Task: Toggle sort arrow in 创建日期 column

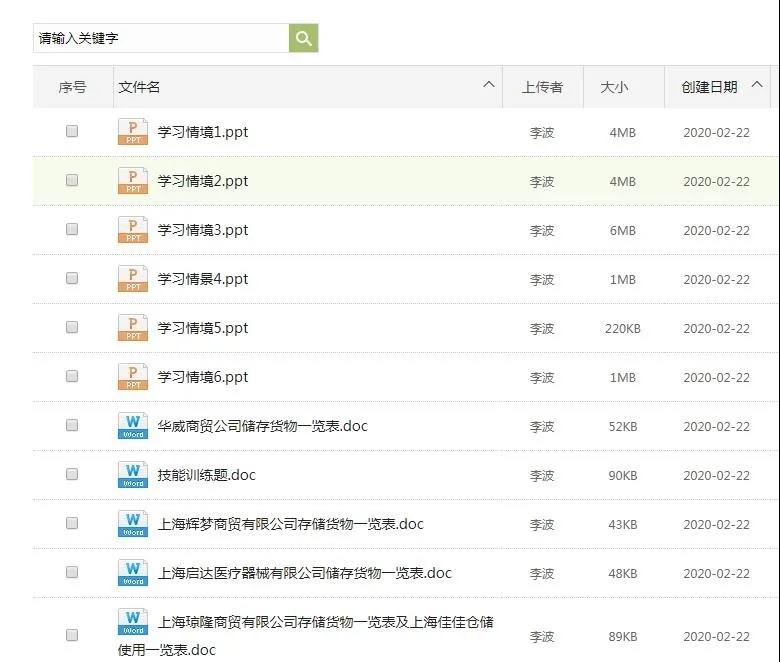Action: (756, 85)
